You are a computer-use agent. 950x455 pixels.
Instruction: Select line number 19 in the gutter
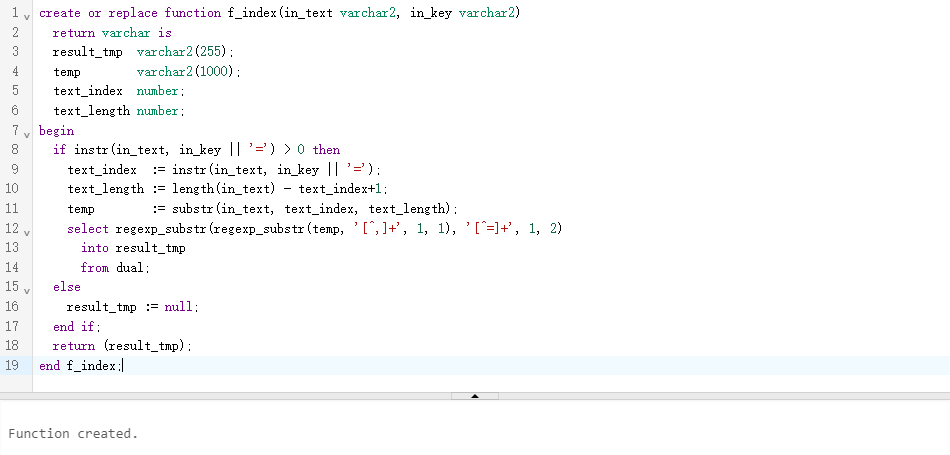(12, 365)
